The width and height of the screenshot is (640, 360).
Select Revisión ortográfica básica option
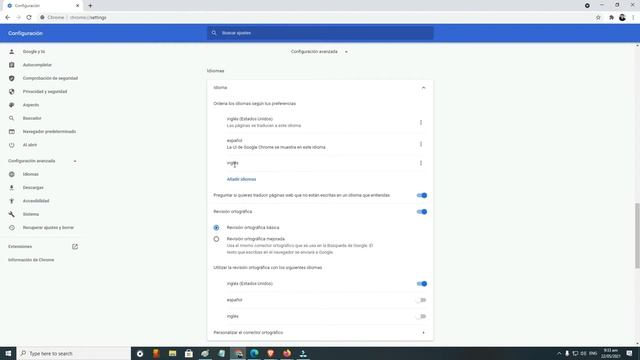(216, 228)
